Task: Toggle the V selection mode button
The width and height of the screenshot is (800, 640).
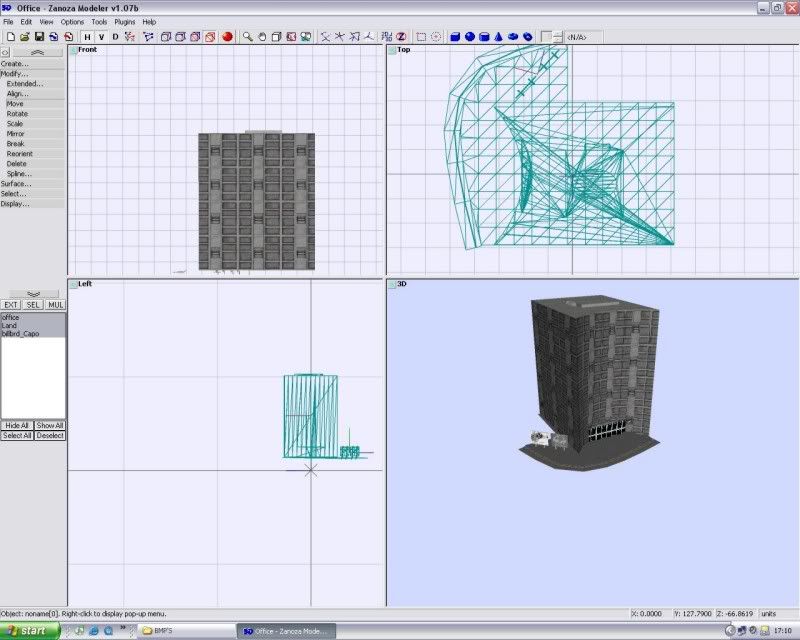Action: [x=101, y=37]
